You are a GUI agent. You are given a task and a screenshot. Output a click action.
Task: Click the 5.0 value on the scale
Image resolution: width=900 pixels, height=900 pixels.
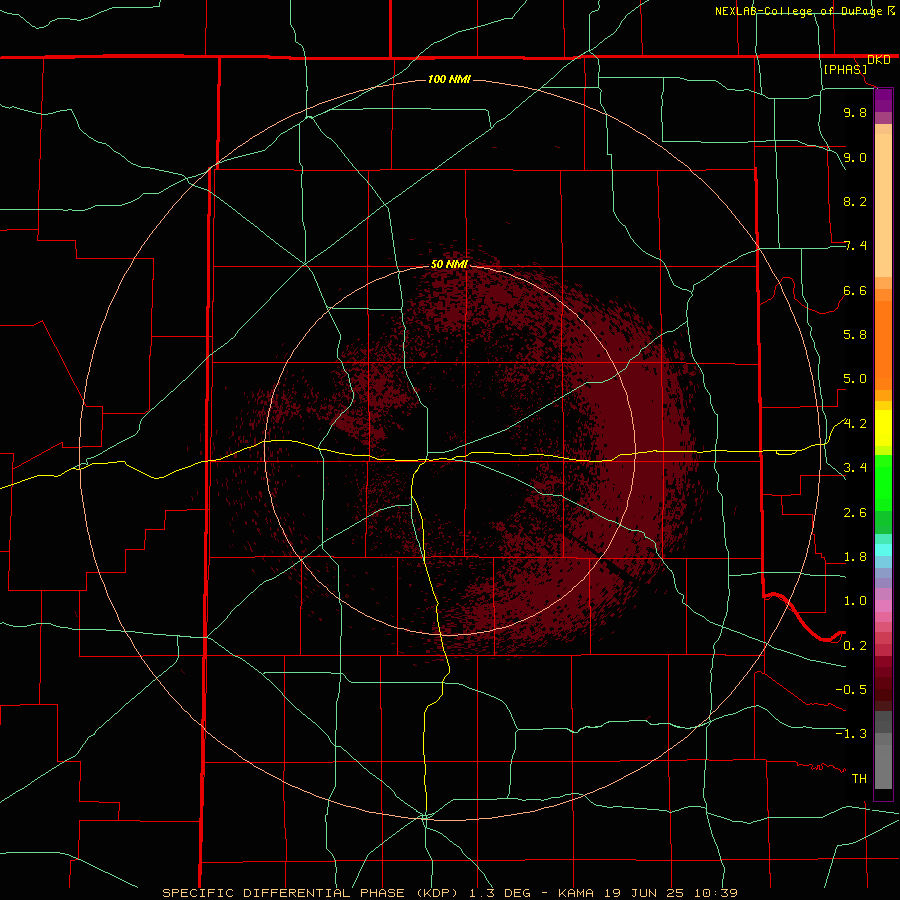pyautogui.click(x=855, y=379)
